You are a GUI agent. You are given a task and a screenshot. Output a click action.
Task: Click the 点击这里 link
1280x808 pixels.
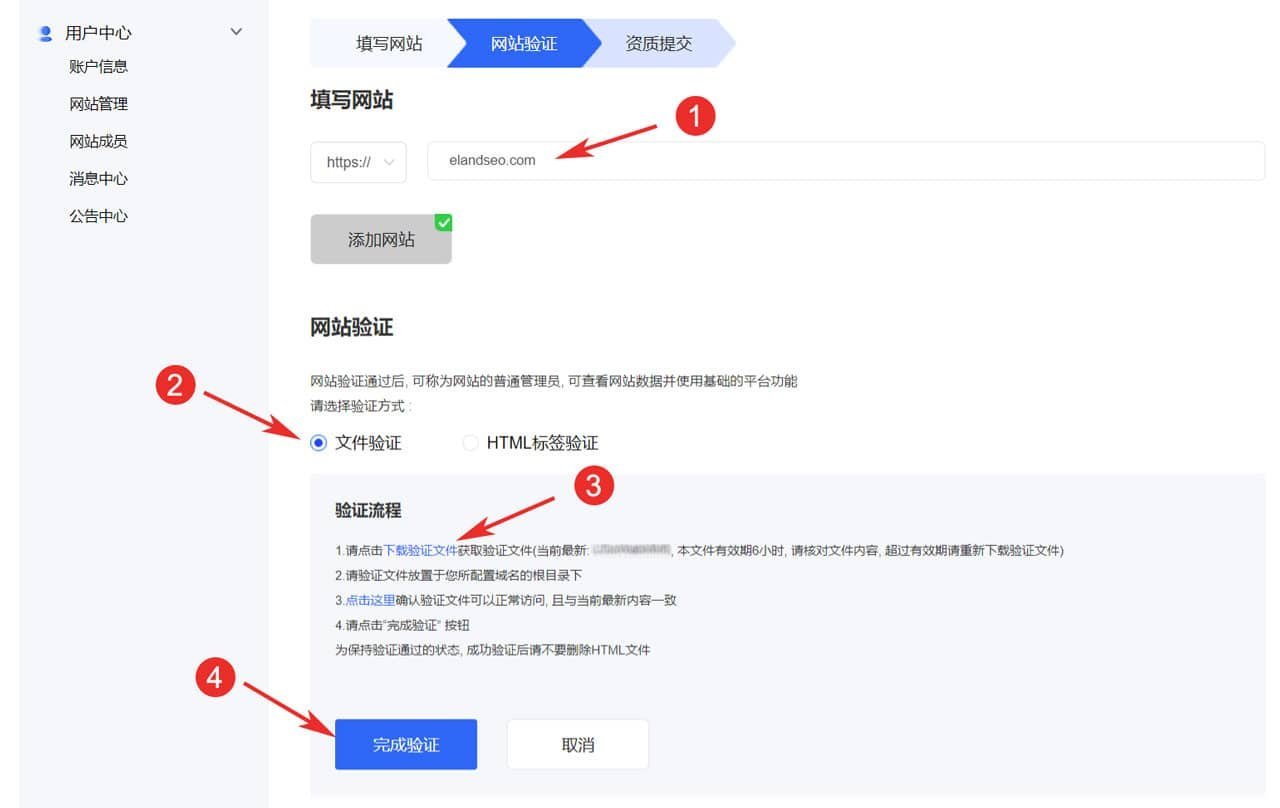[370, 601]
